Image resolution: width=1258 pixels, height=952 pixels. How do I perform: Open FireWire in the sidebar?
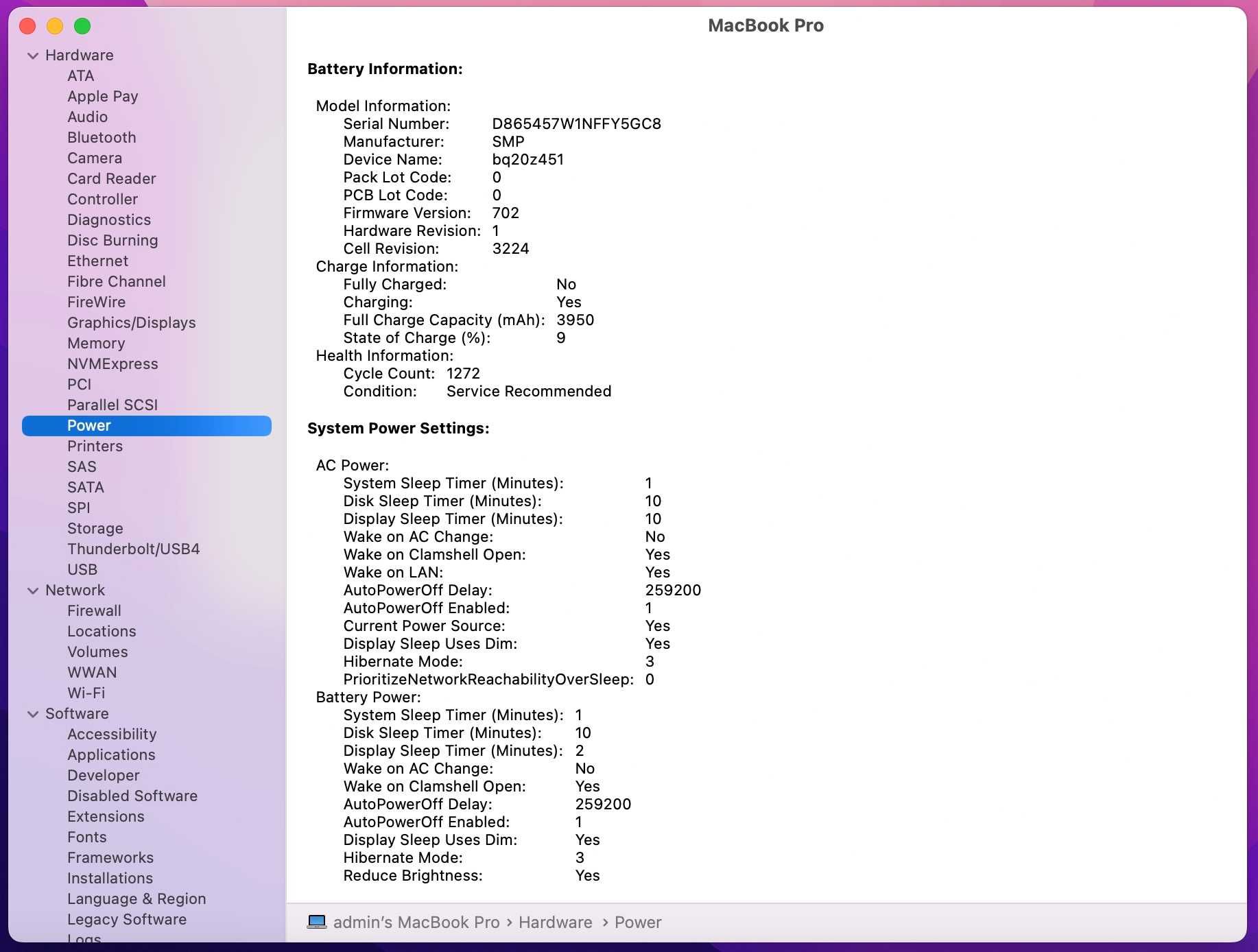(97, 302)
